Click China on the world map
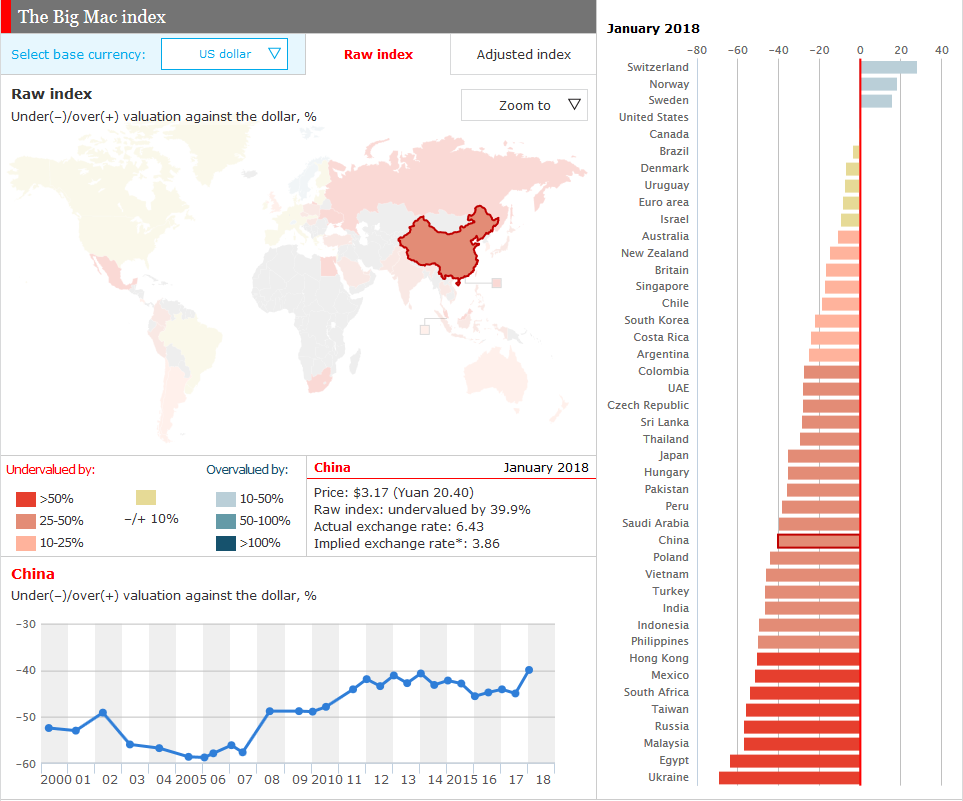The height and width of the screenshot is (801, 963). (448, 246)
